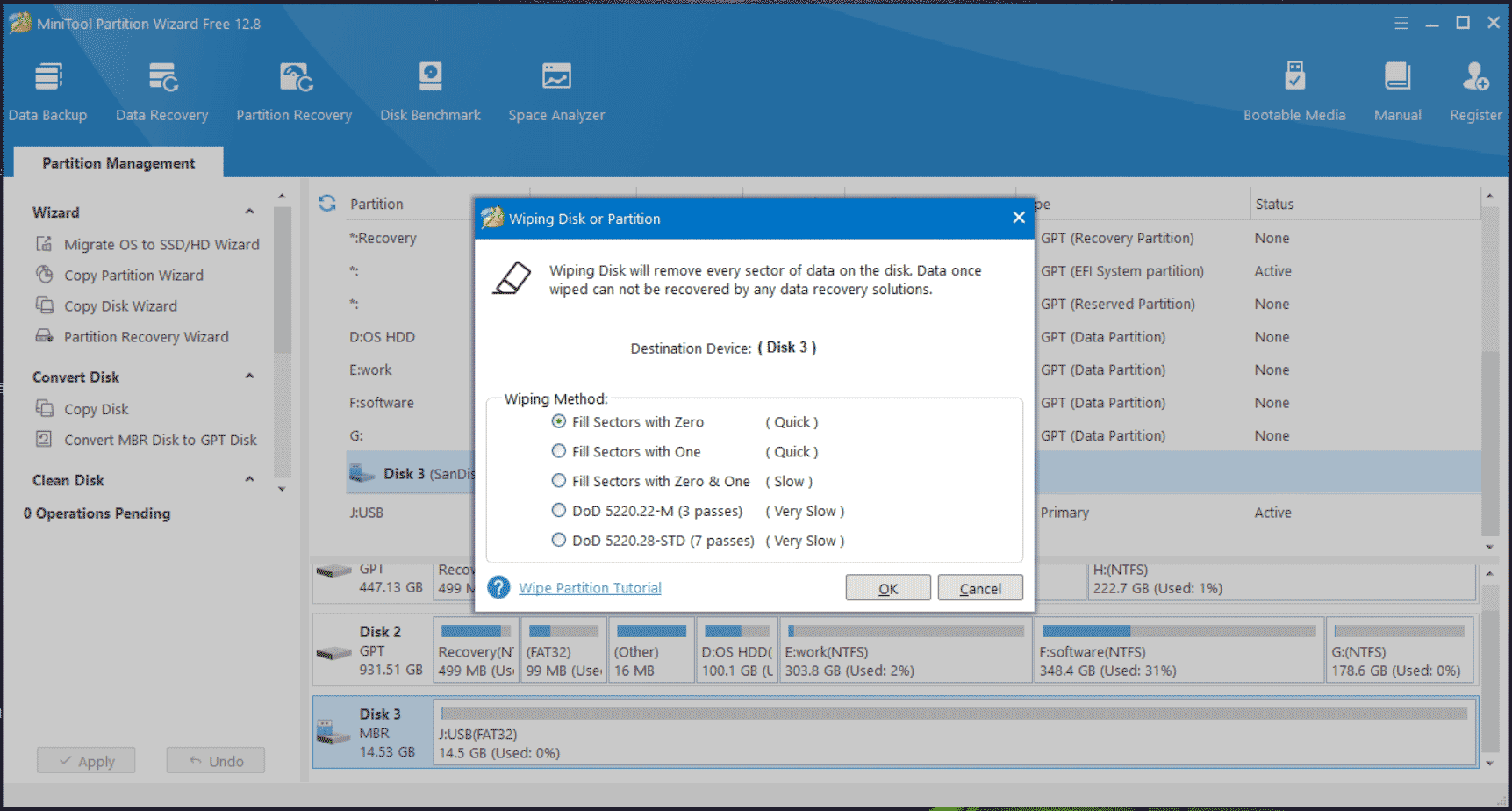Open the hamburger menu in title bar
The height and width of the screenshot is (811, 1512).
coord(1401,24)
